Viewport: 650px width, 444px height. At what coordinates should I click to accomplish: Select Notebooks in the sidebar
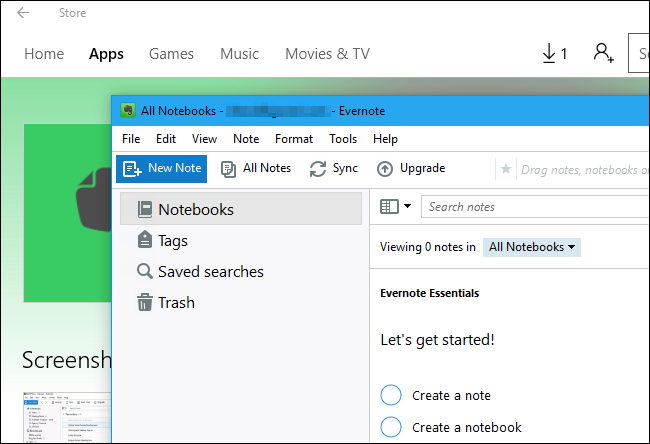pos(241,209)
